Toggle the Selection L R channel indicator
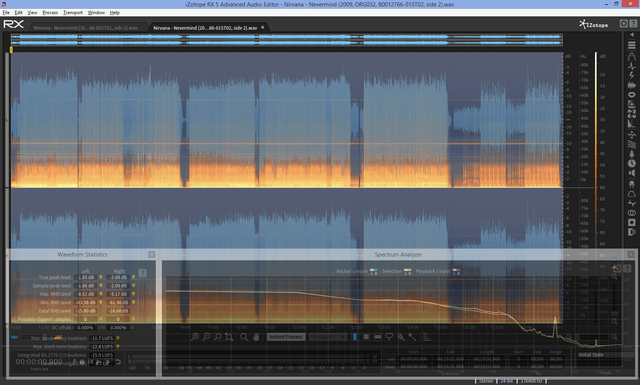Image resolution: width=640 pixels, height=385 pixels. (407, 272)
